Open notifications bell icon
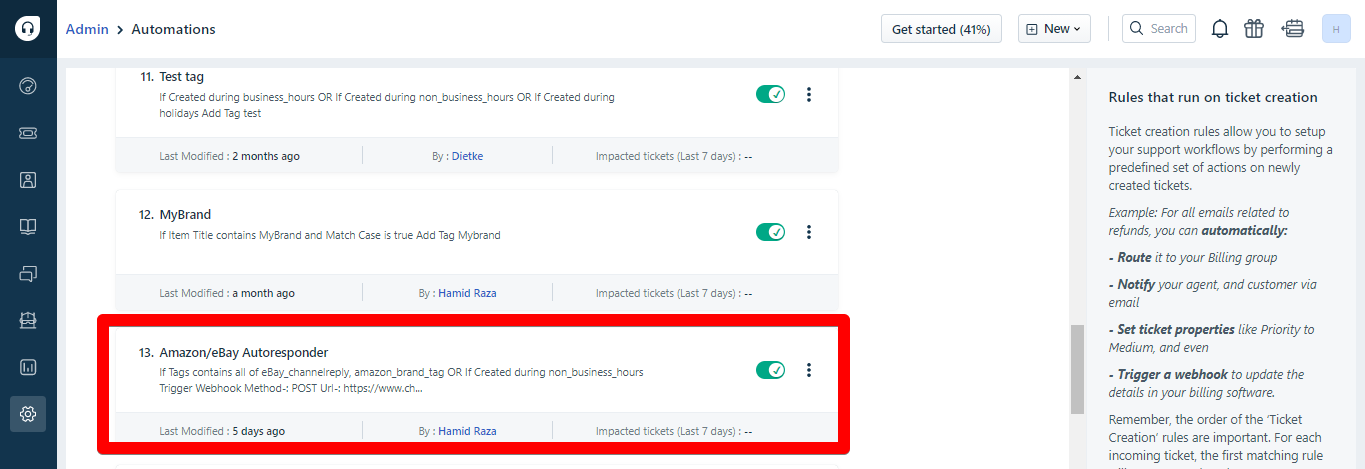 click(1220, 29)
